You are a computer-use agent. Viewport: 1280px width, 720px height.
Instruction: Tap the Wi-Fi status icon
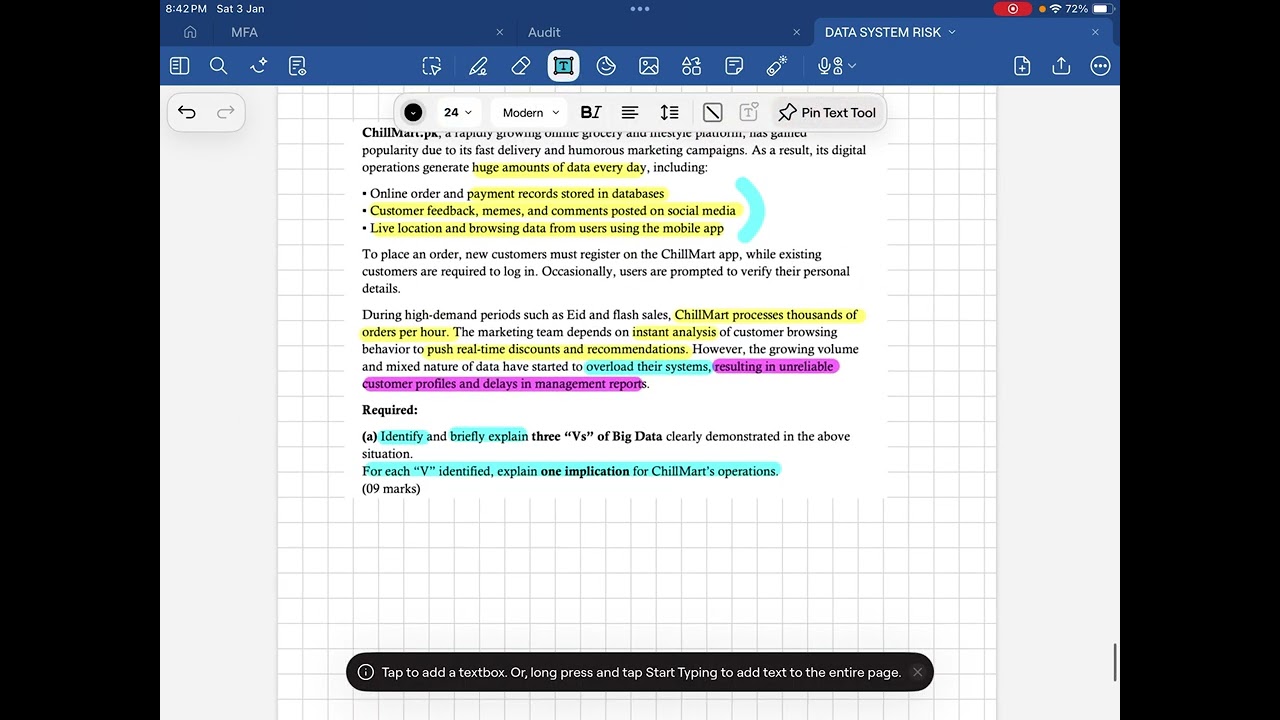pyautogui.click(x=1055, y=9)
